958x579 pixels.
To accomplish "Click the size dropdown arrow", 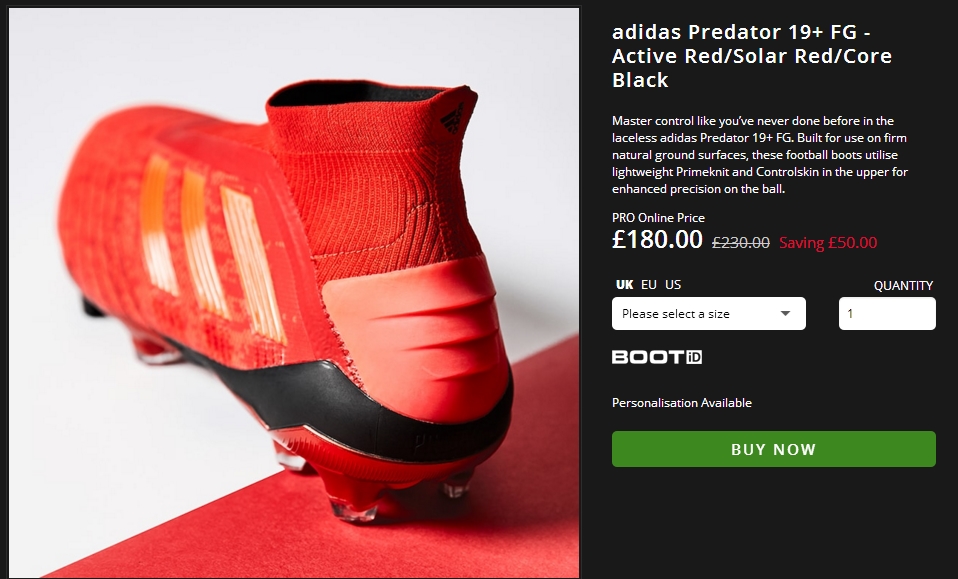I will [786, 314].
